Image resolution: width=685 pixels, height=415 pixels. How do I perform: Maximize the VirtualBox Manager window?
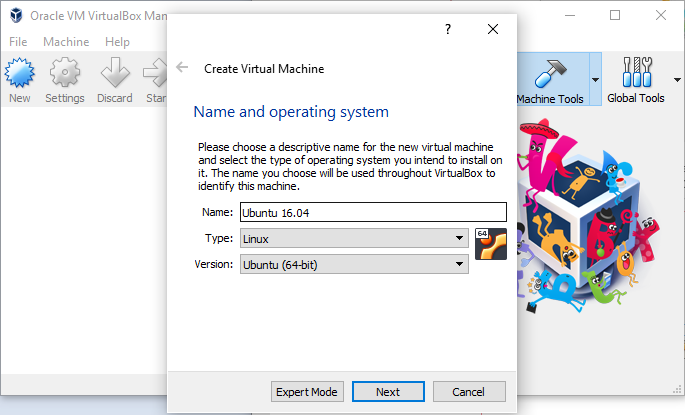[x=615, y=15]
